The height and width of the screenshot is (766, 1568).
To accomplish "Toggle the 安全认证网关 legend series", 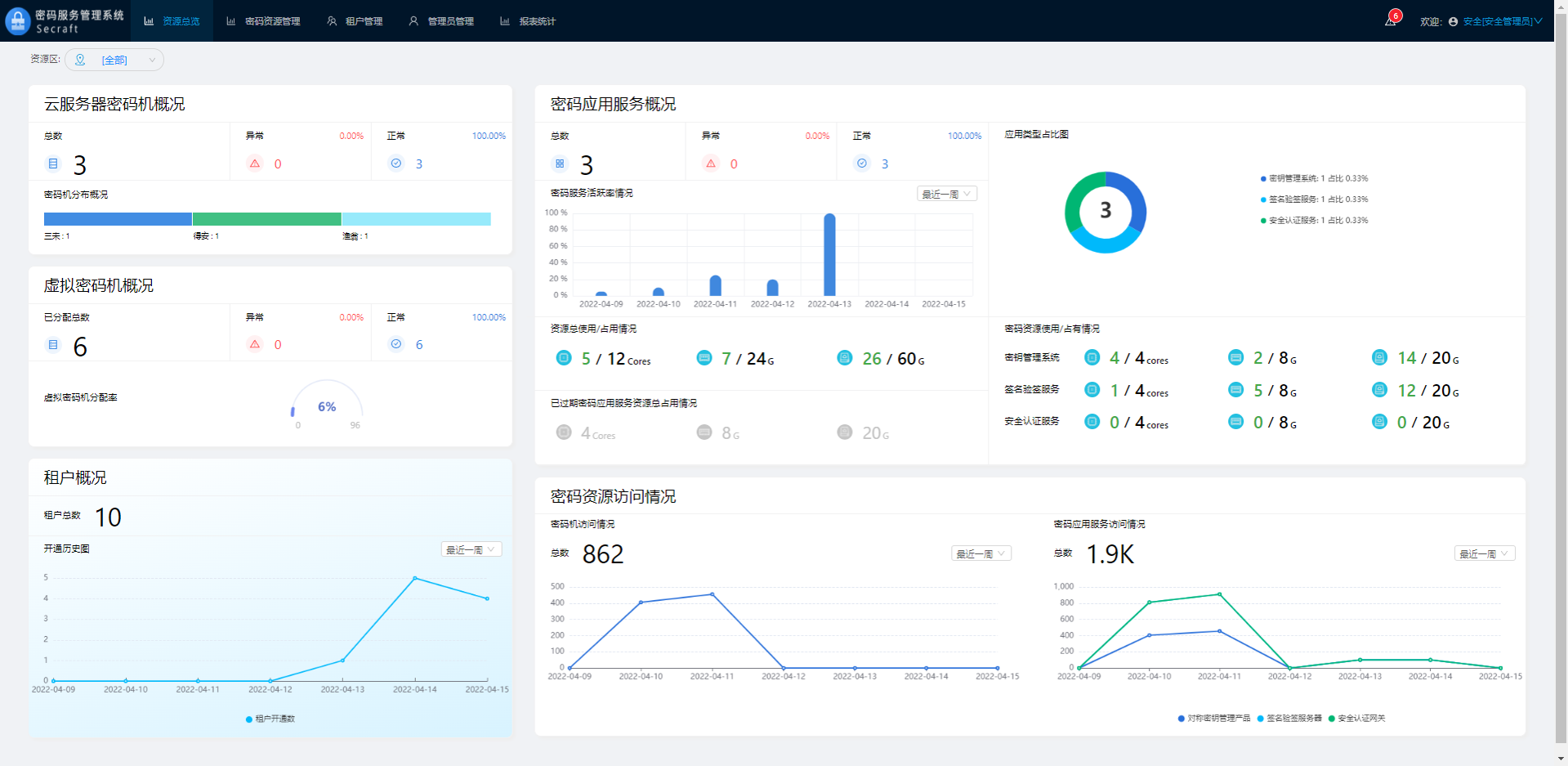I will click(x=1357, y=719).
